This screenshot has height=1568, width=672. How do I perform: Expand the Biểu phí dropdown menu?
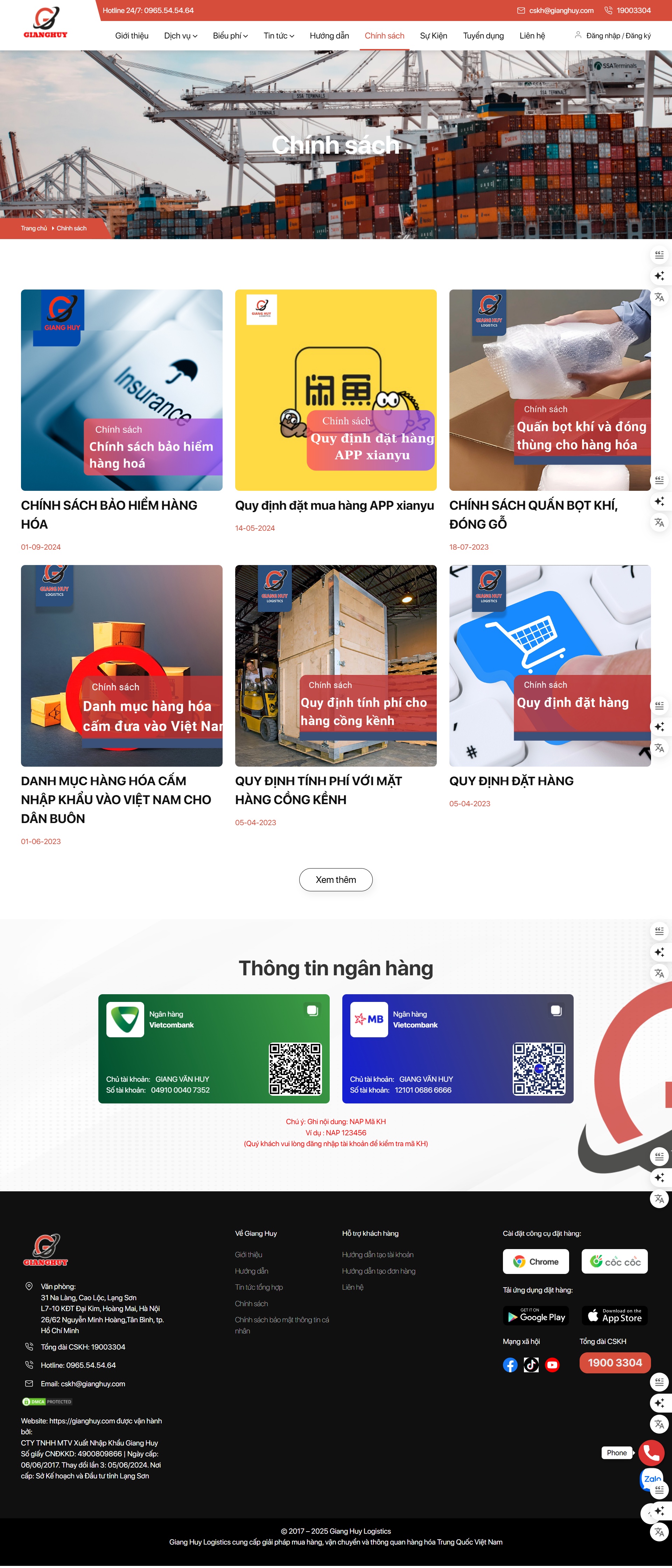[230, 36]
